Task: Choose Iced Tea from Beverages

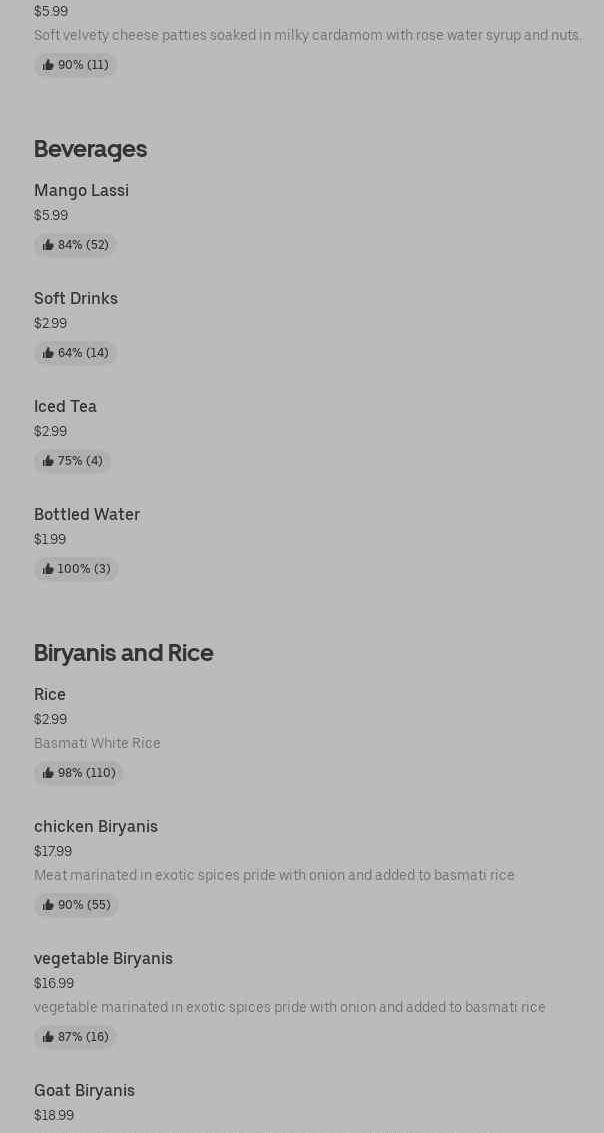Action: pyautogui.click(x=65, y=406)
